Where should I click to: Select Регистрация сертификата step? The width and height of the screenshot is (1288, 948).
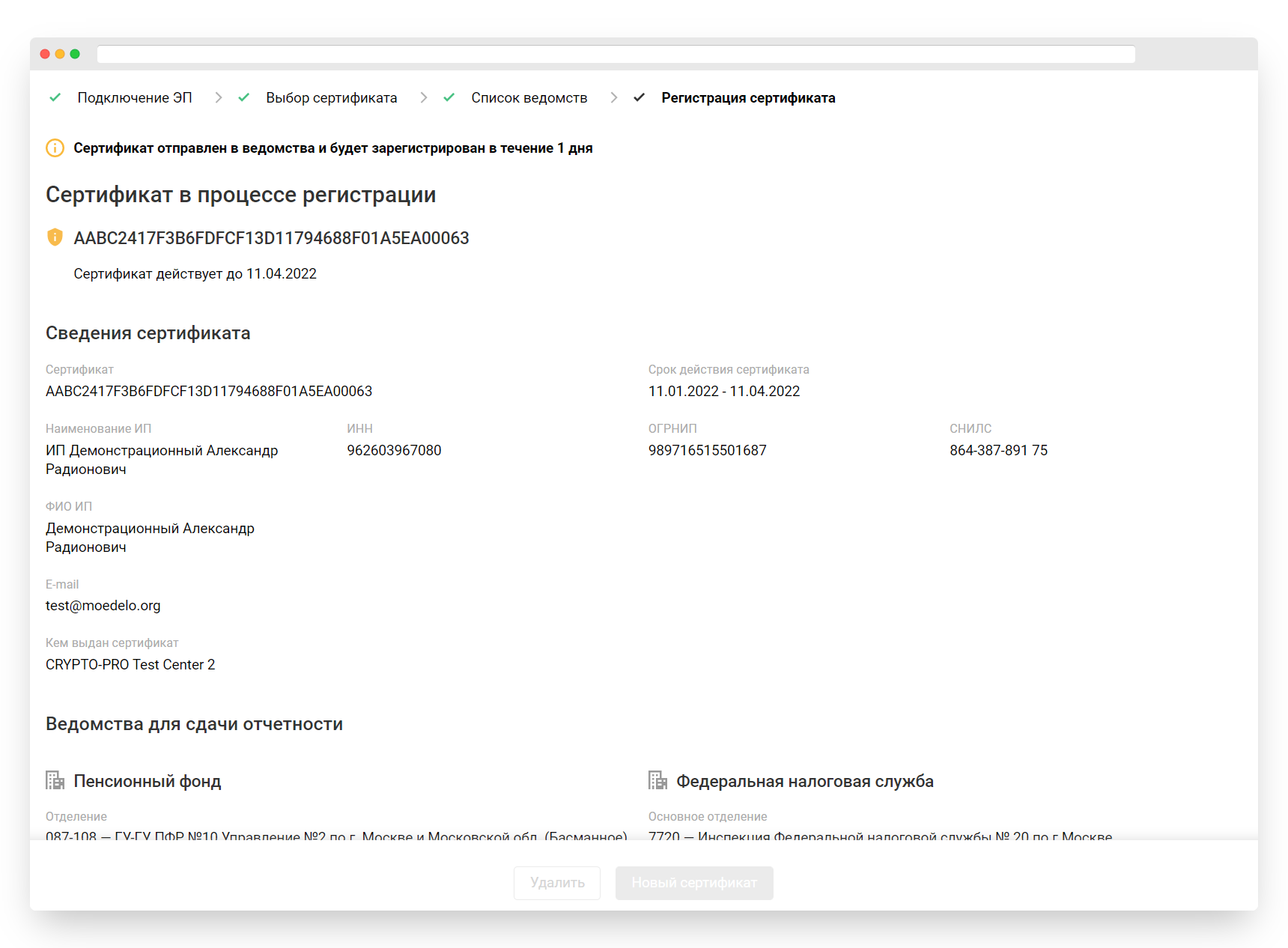click(x=747, y=98)
